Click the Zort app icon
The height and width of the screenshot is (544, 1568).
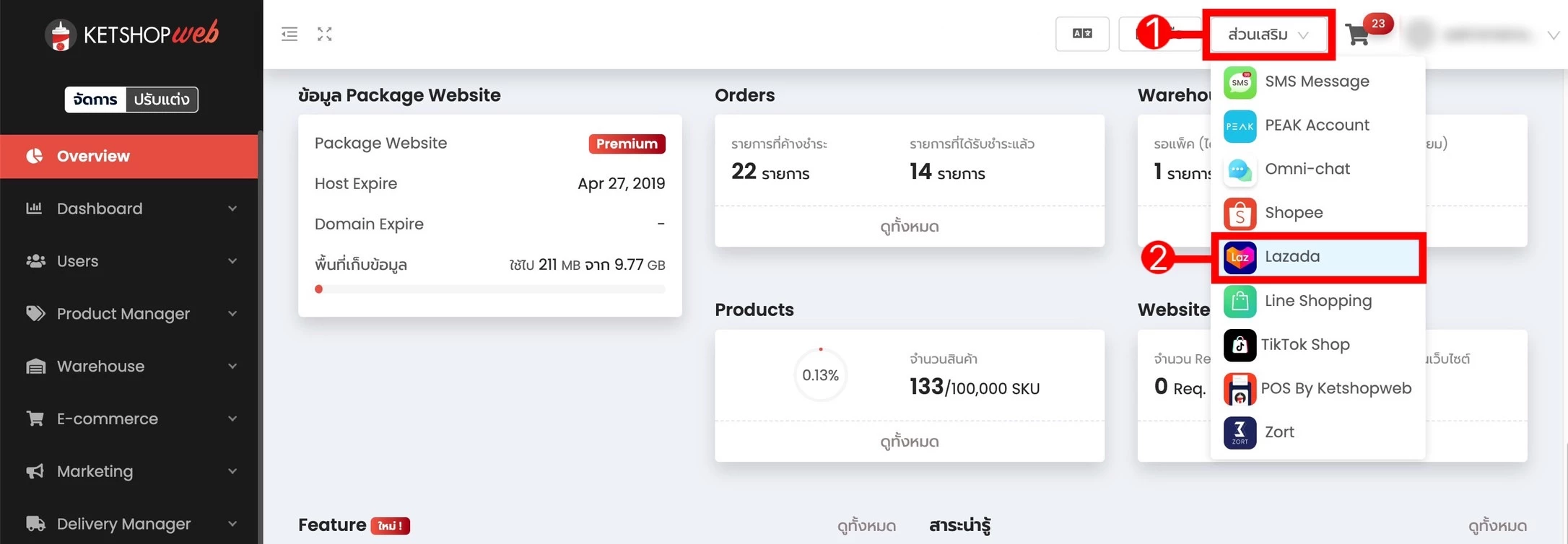[x=1240, y=433]
